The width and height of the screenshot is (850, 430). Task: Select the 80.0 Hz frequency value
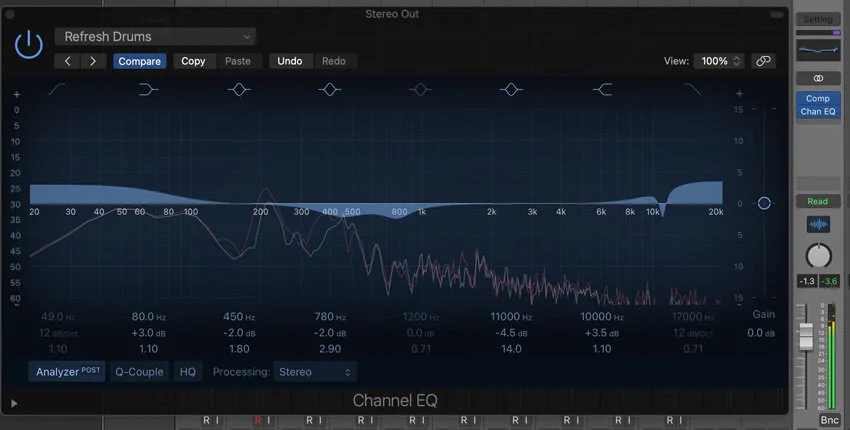tap(149, 317)
